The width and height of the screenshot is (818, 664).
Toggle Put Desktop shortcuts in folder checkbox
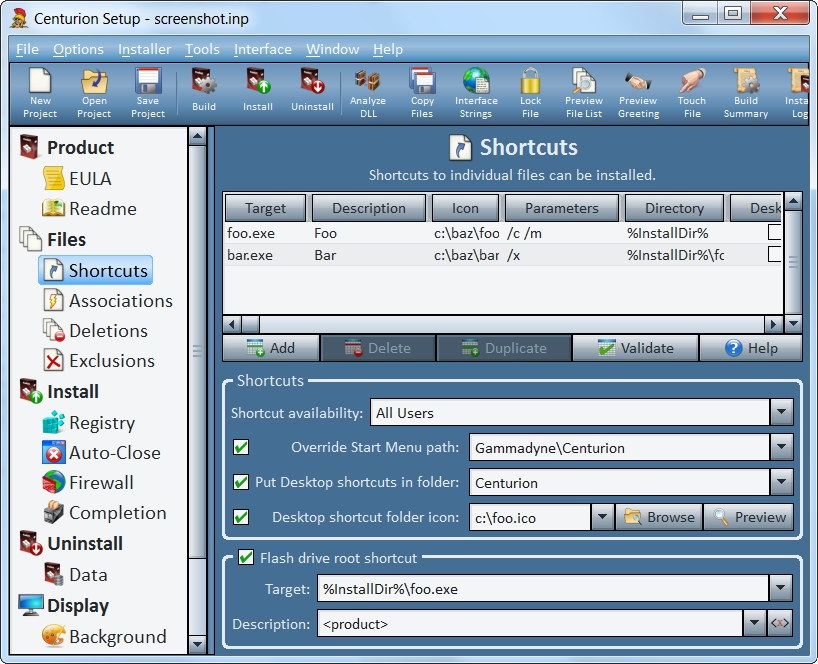(x=241, y=482)
